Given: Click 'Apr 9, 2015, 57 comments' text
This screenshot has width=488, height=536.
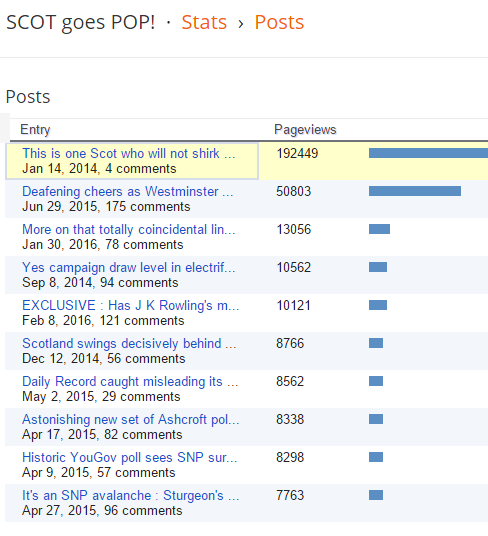Looking at the screenshot, I should (99, 473).
